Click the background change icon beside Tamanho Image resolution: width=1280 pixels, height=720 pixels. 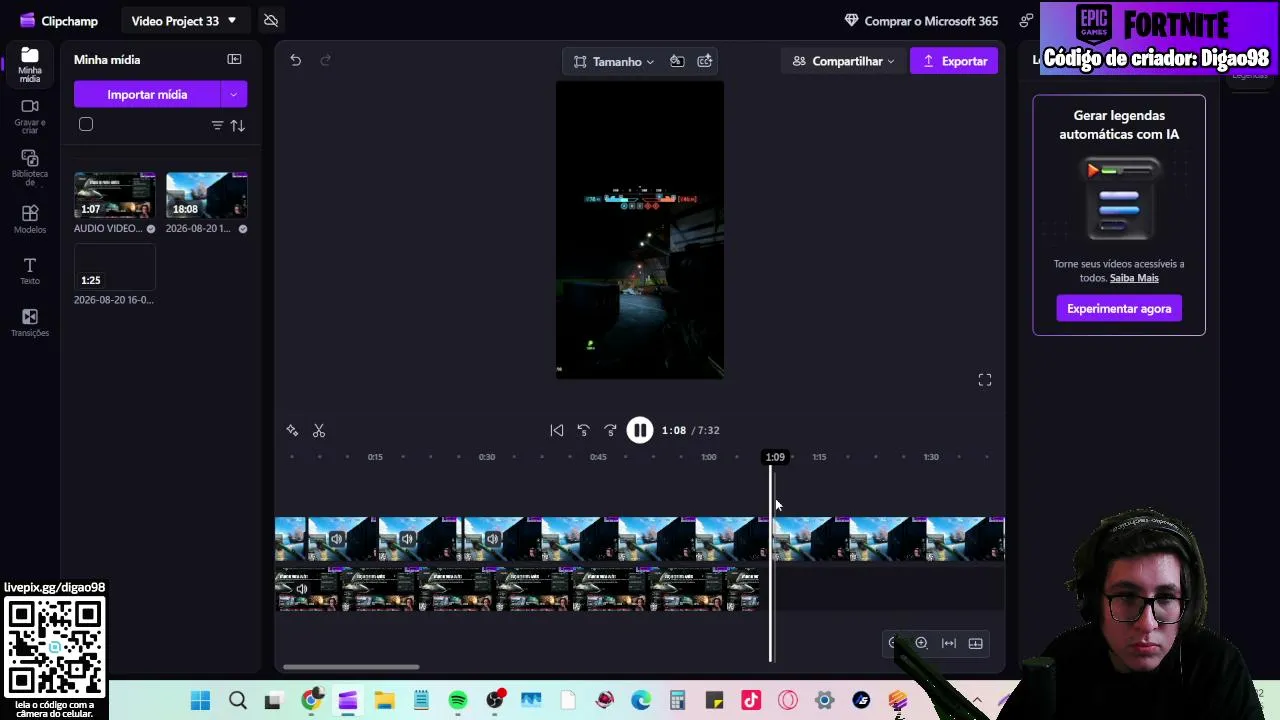(x=677, y=61)
